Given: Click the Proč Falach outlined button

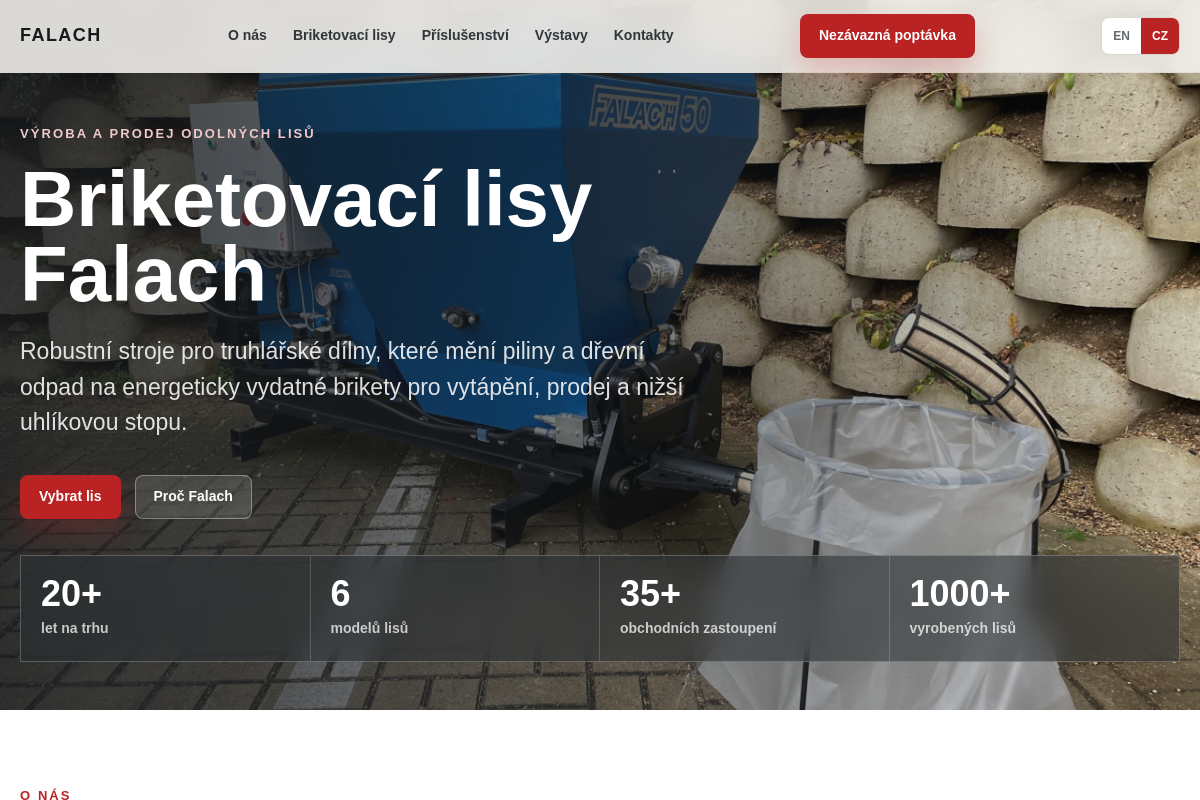Looking at the screenshot, I should point(193,497).
